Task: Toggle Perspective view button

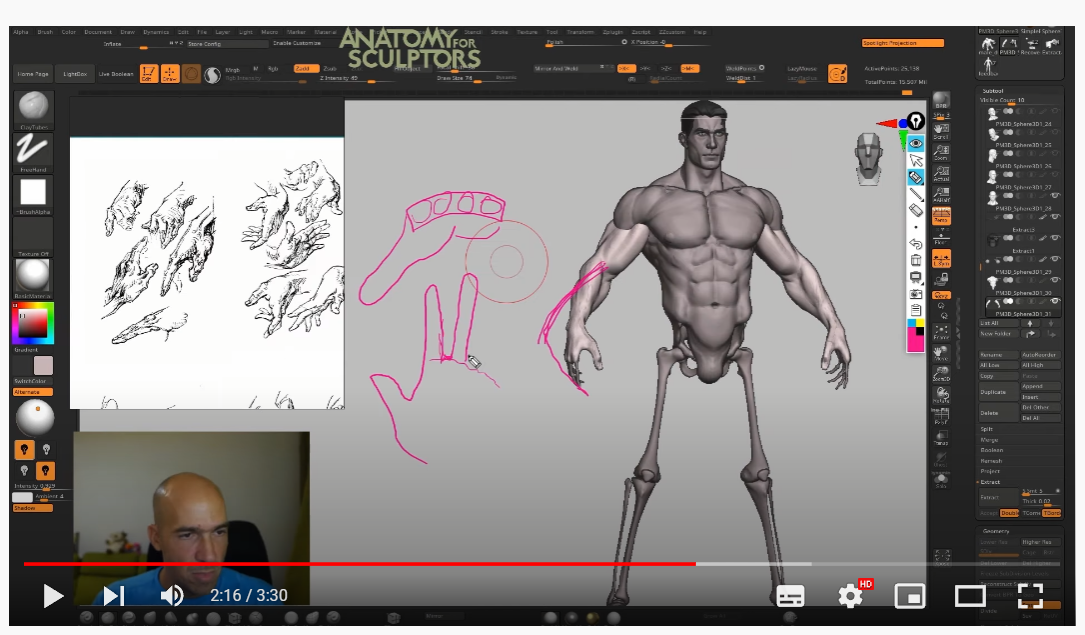Action: click(941, 216)
